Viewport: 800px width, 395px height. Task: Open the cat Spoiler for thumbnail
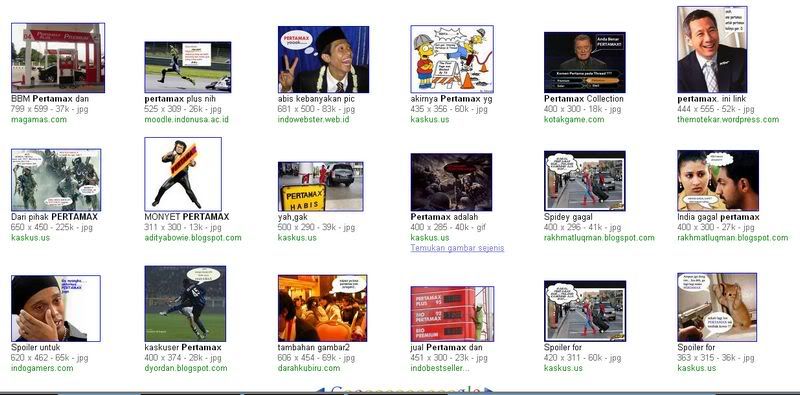tap(717, 307)
